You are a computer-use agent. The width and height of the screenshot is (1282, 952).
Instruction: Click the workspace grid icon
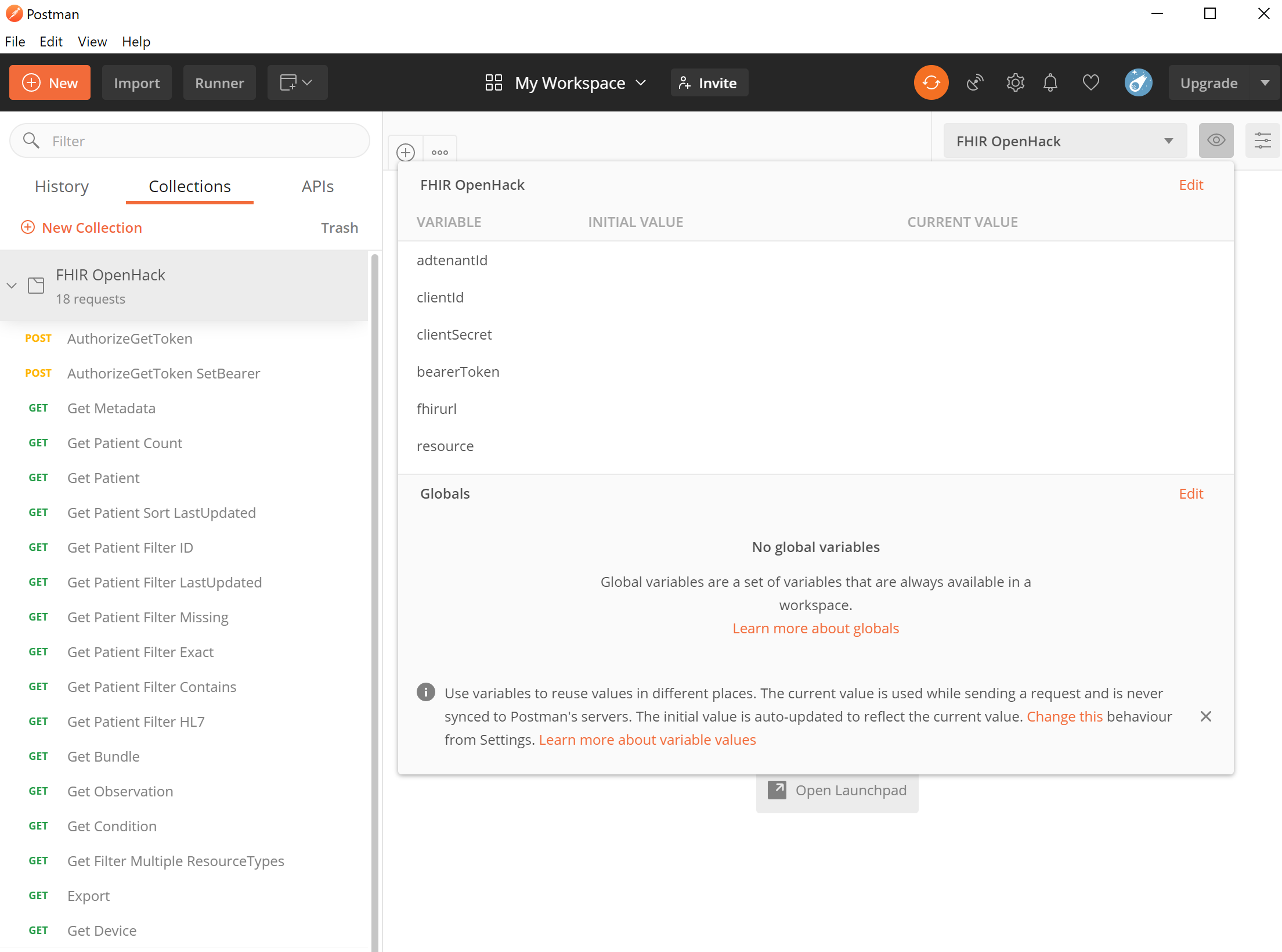click(493, 82)
